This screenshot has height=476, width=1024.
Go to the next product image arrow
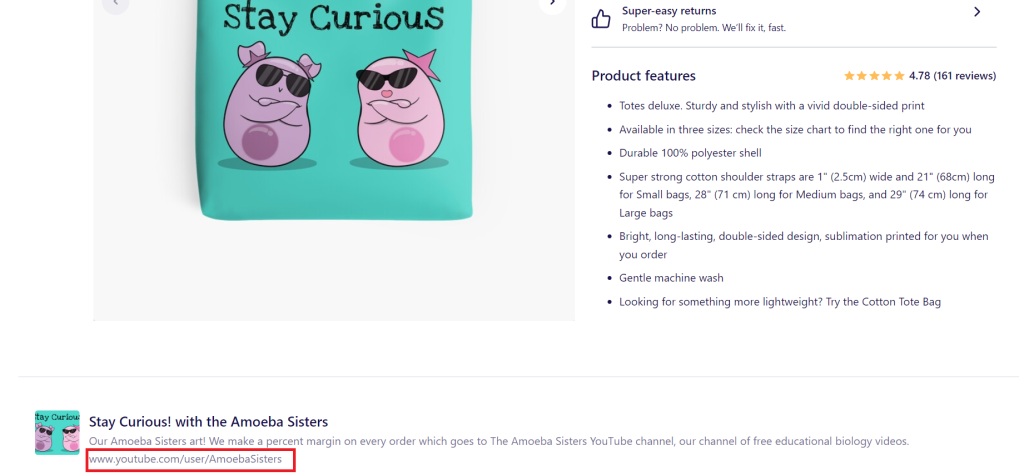click(552, 3)
